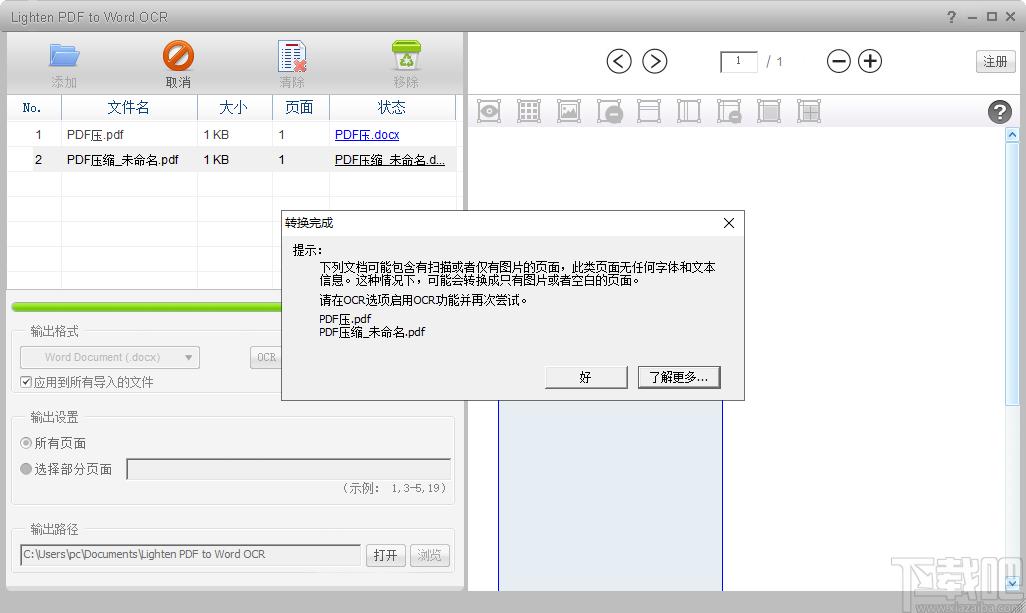Select the add column line tool
This screenshot has height=613, width=1026.
pyautogui.click(x=688, y=111)
